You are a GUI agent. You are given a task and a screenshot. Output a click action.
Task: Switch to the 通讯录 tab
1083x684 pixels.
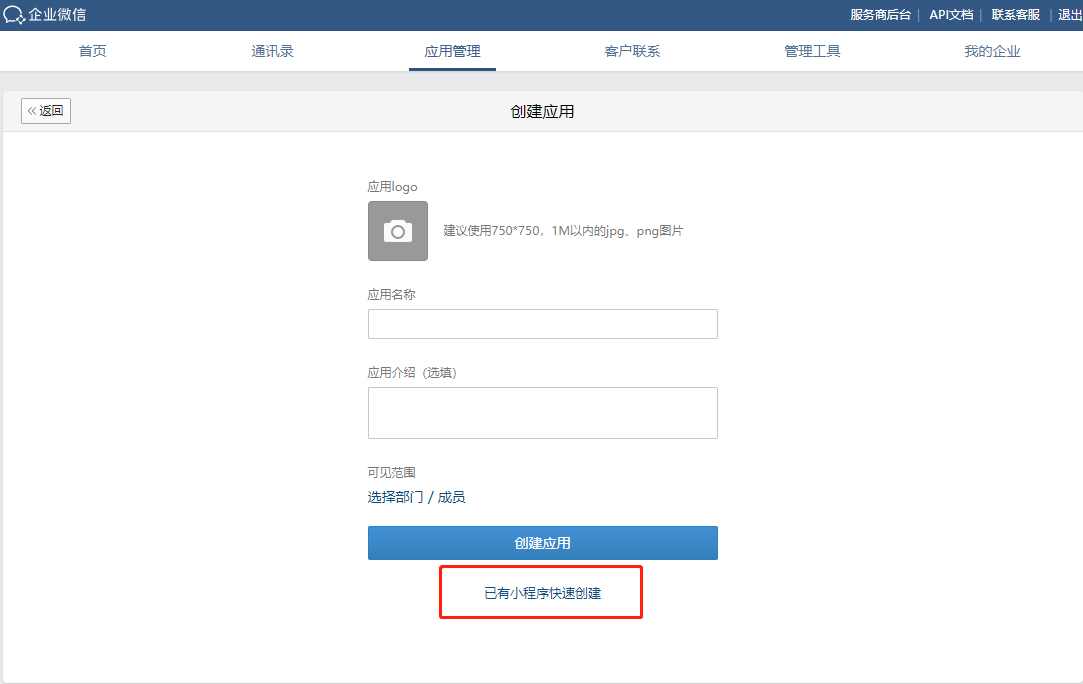tap(272, 51)
